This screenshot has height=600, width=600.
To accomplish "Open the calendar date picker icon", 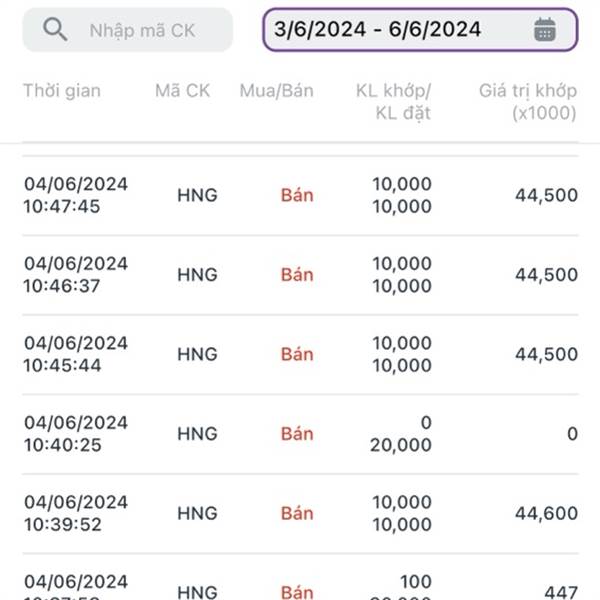I will (x=545, y=29).
